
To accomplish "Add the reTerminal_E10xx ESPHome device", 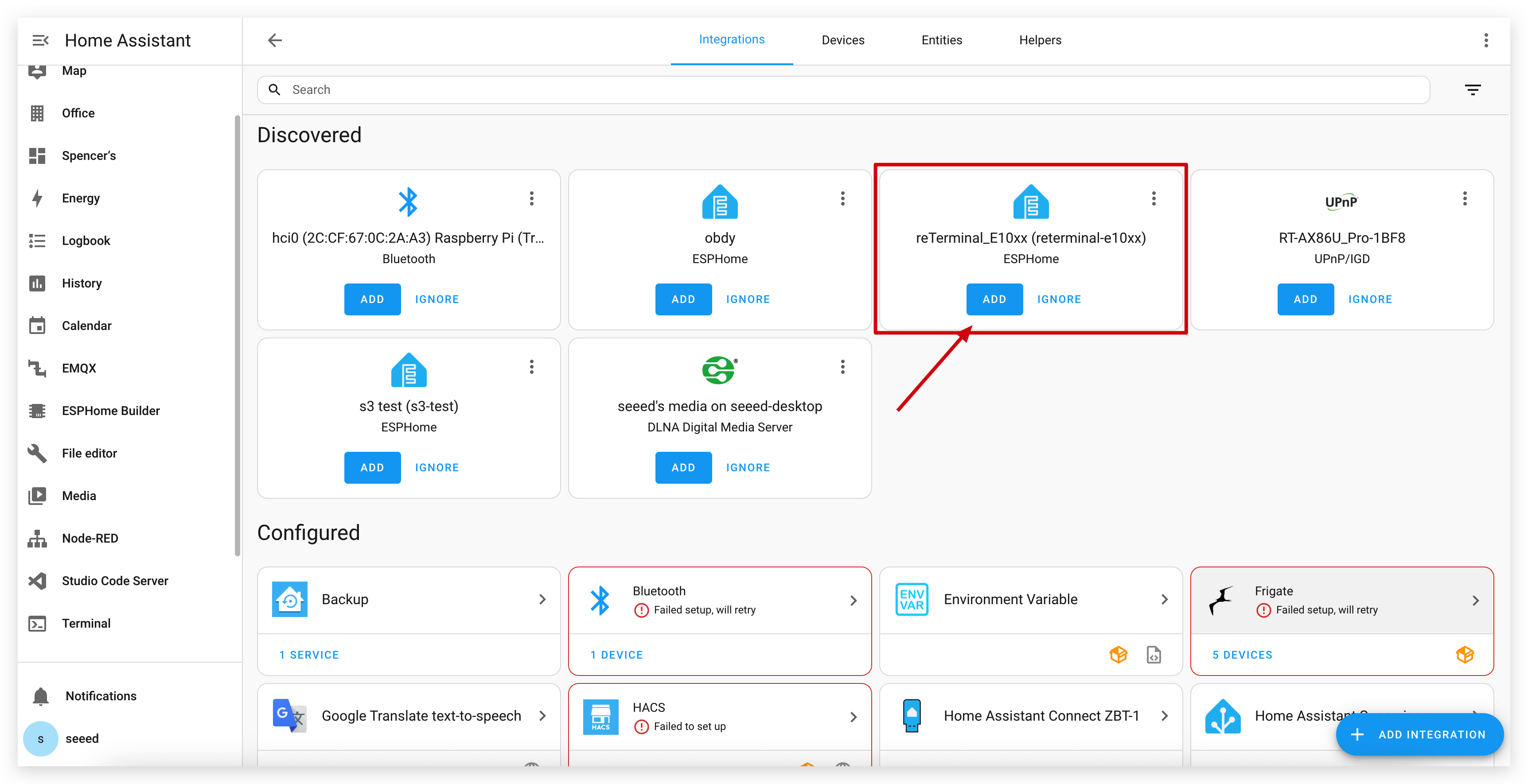I will (994, 299).
